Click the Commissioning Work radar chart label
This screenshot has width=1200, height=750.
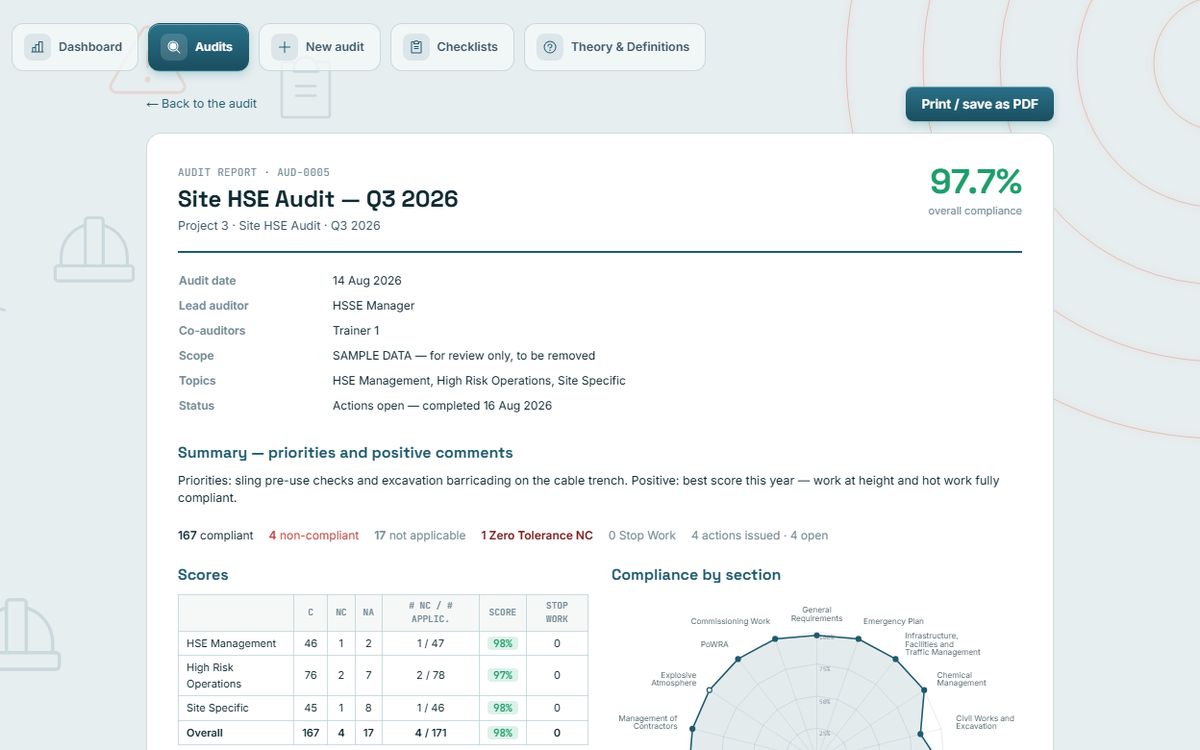730,622
